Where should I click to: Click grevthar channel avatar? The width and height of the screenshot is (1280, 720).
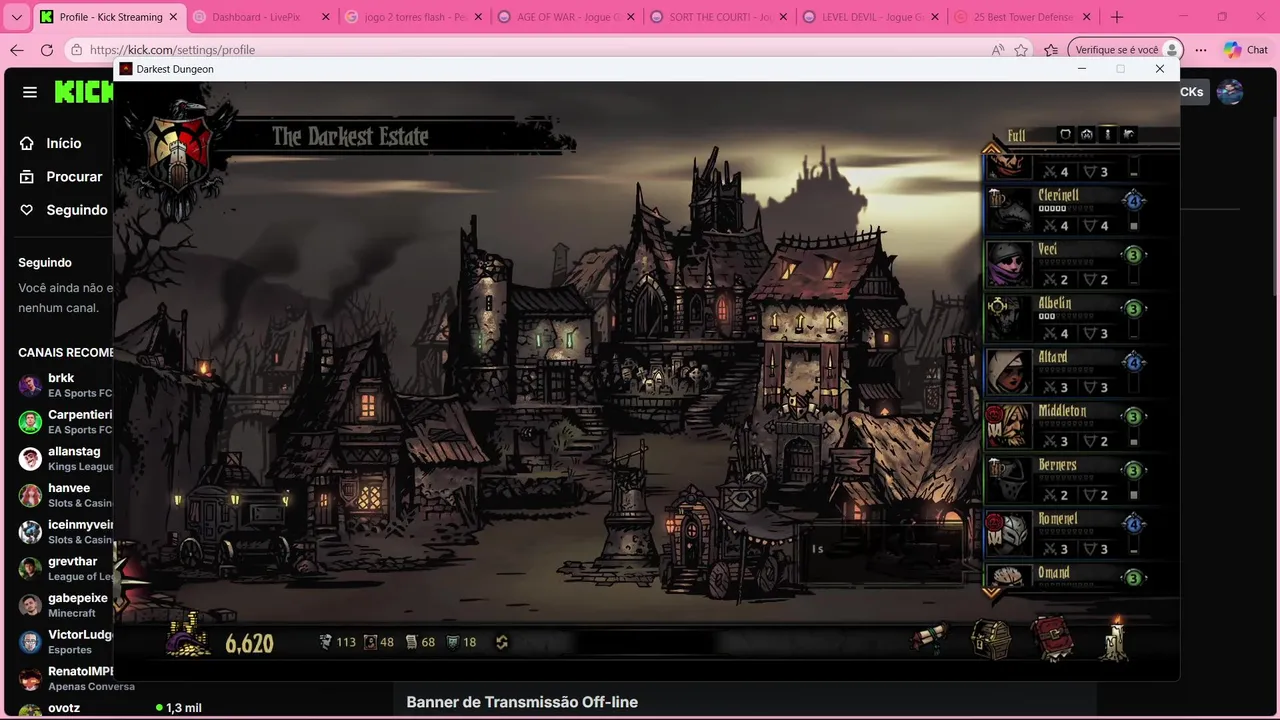30,568
